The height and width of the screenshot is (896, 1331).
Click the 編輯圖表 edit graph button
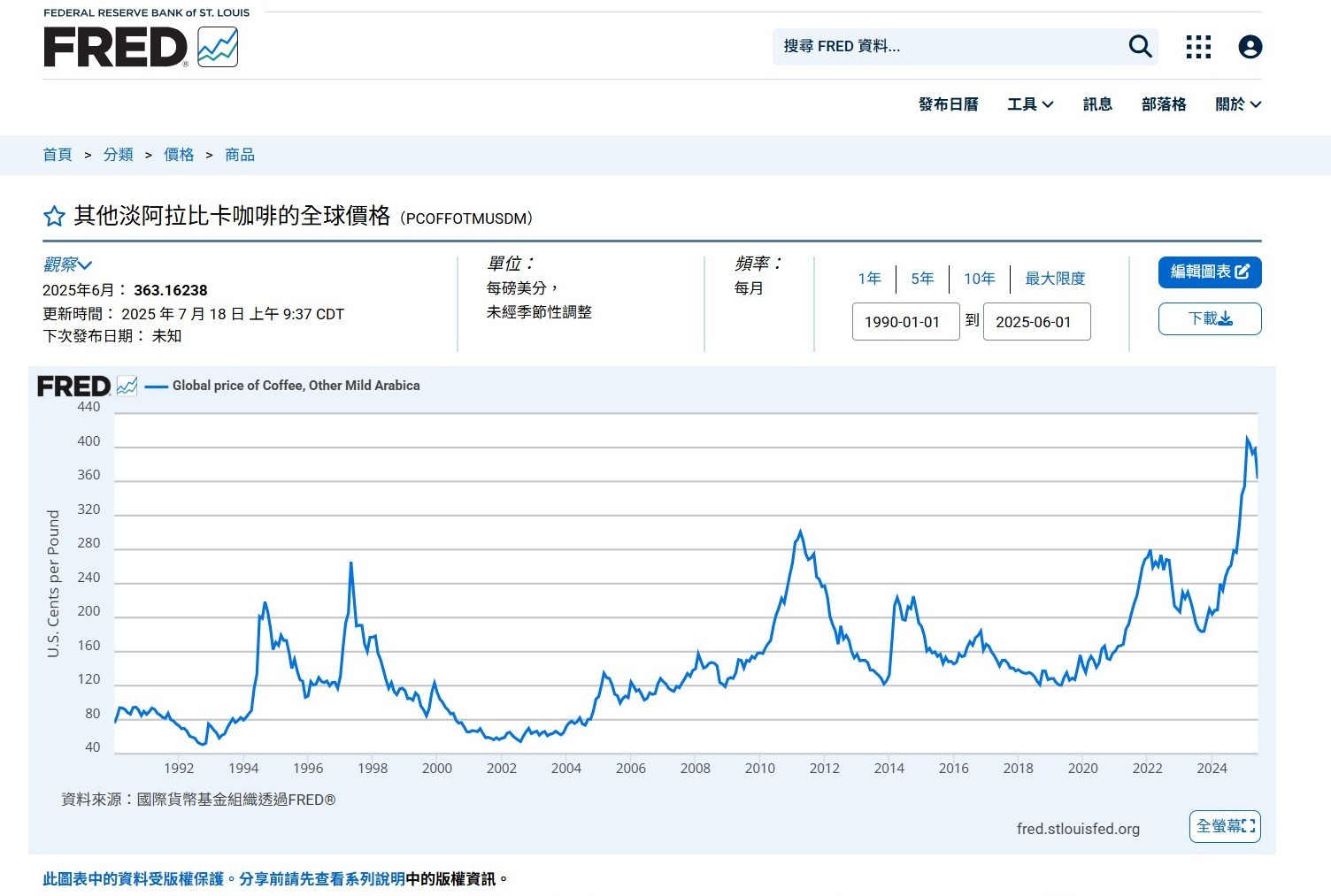coord(1209,272)
